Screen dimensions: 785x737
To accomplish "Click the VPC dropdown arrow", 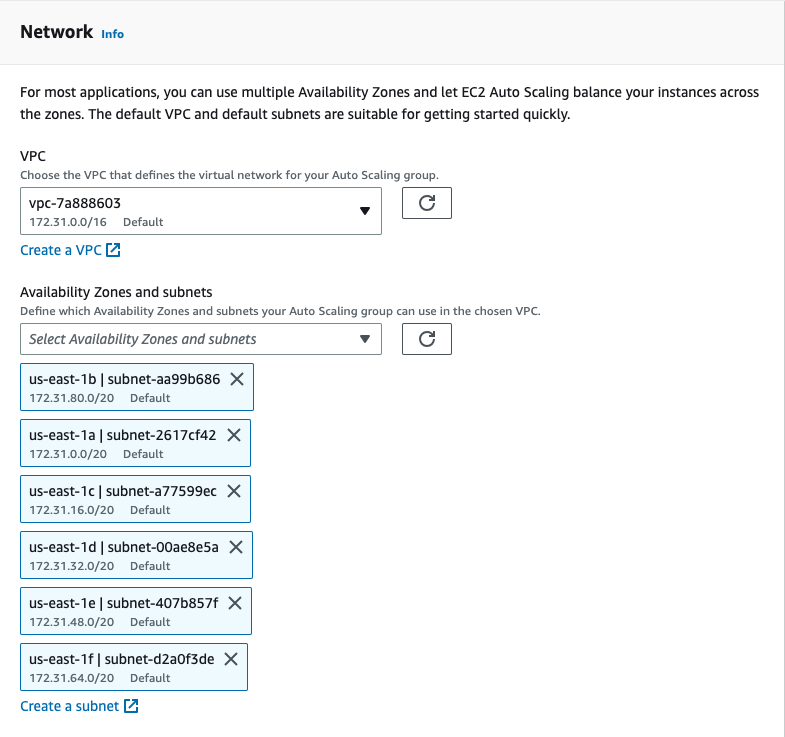I will click(365, 211).
